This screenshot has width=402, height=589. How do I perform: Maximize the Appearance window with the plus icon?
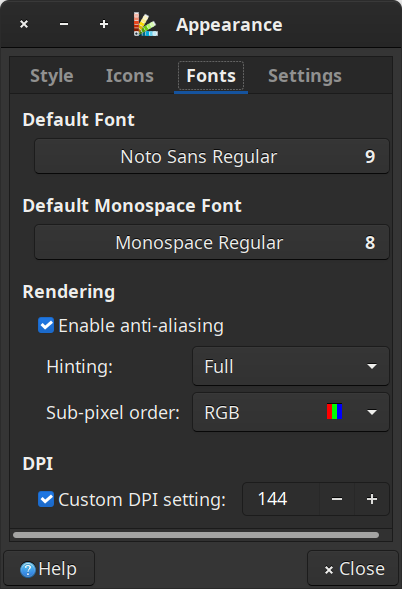[x=104, y=24]
